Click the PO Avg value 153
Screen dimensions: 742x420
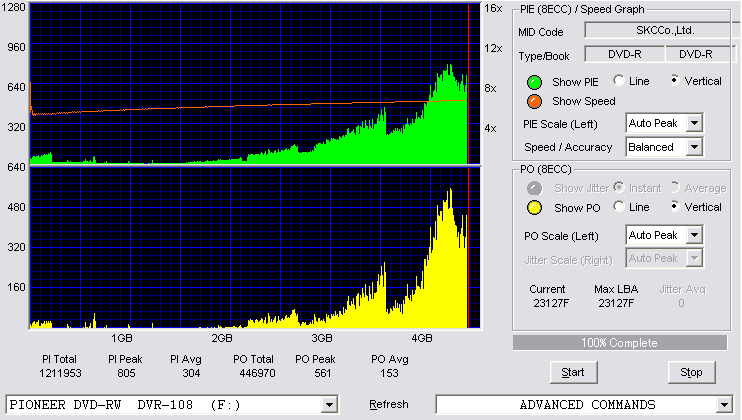pyautogui.click(x=389, y=373)
